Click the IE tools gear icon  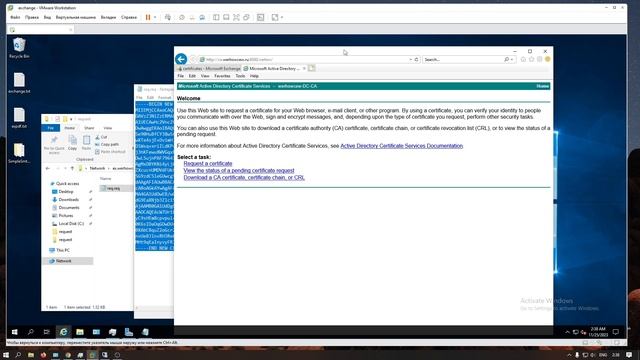coord(540,59)
